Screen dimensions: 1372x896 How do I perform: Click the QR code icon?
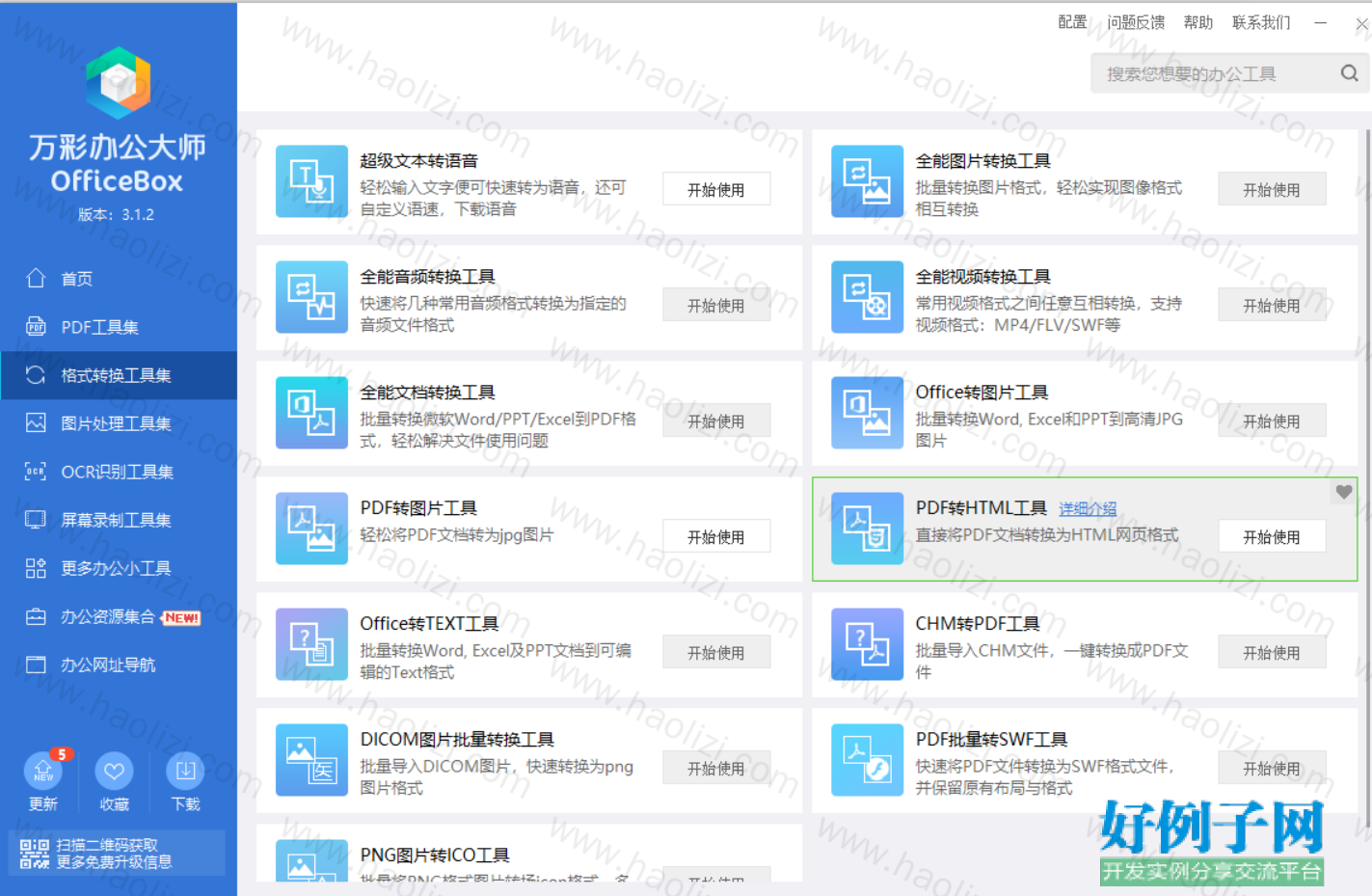coord(35,854)
